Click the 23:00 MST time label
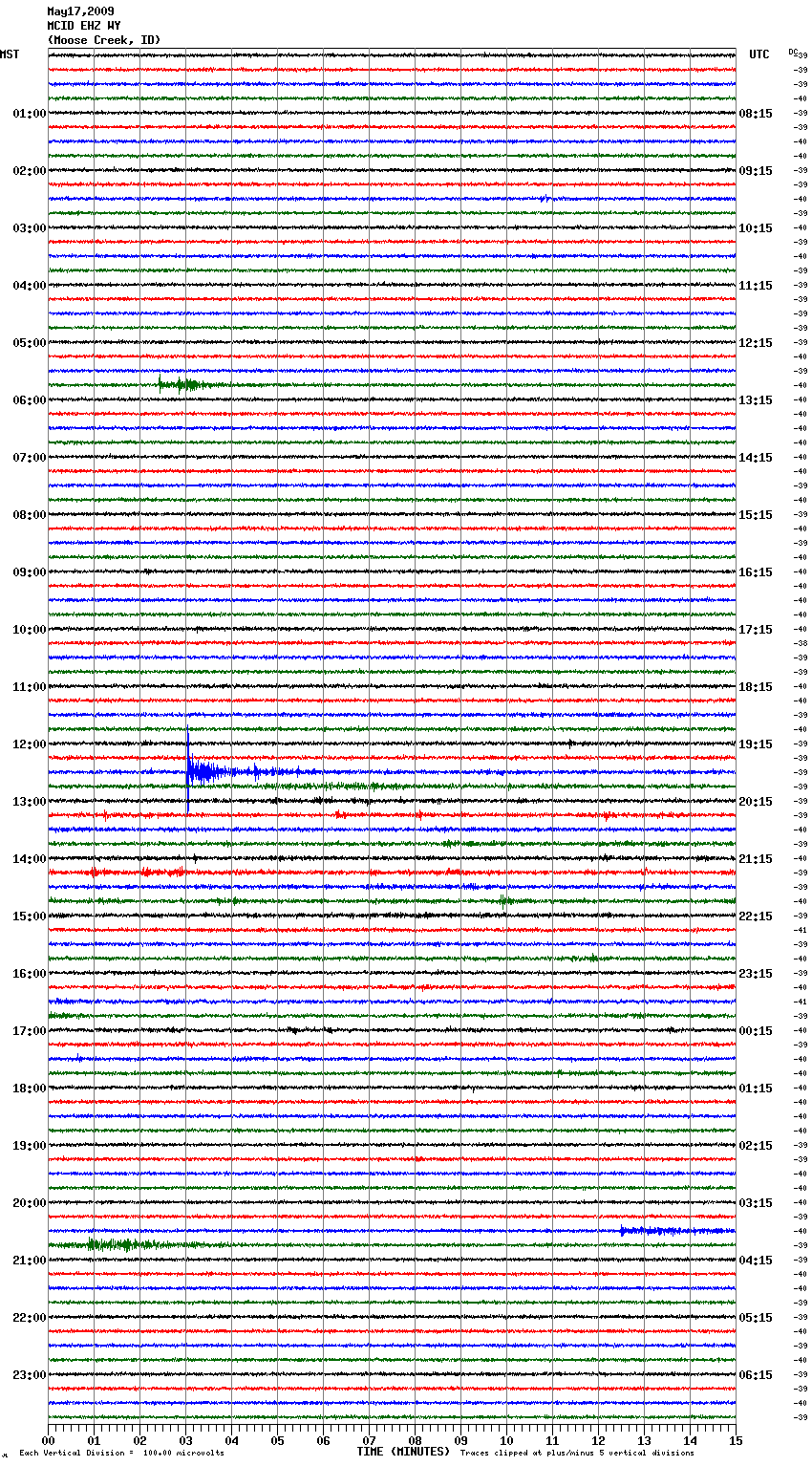The width and height of the screenshot is (812, 1466). (30, 1375)
